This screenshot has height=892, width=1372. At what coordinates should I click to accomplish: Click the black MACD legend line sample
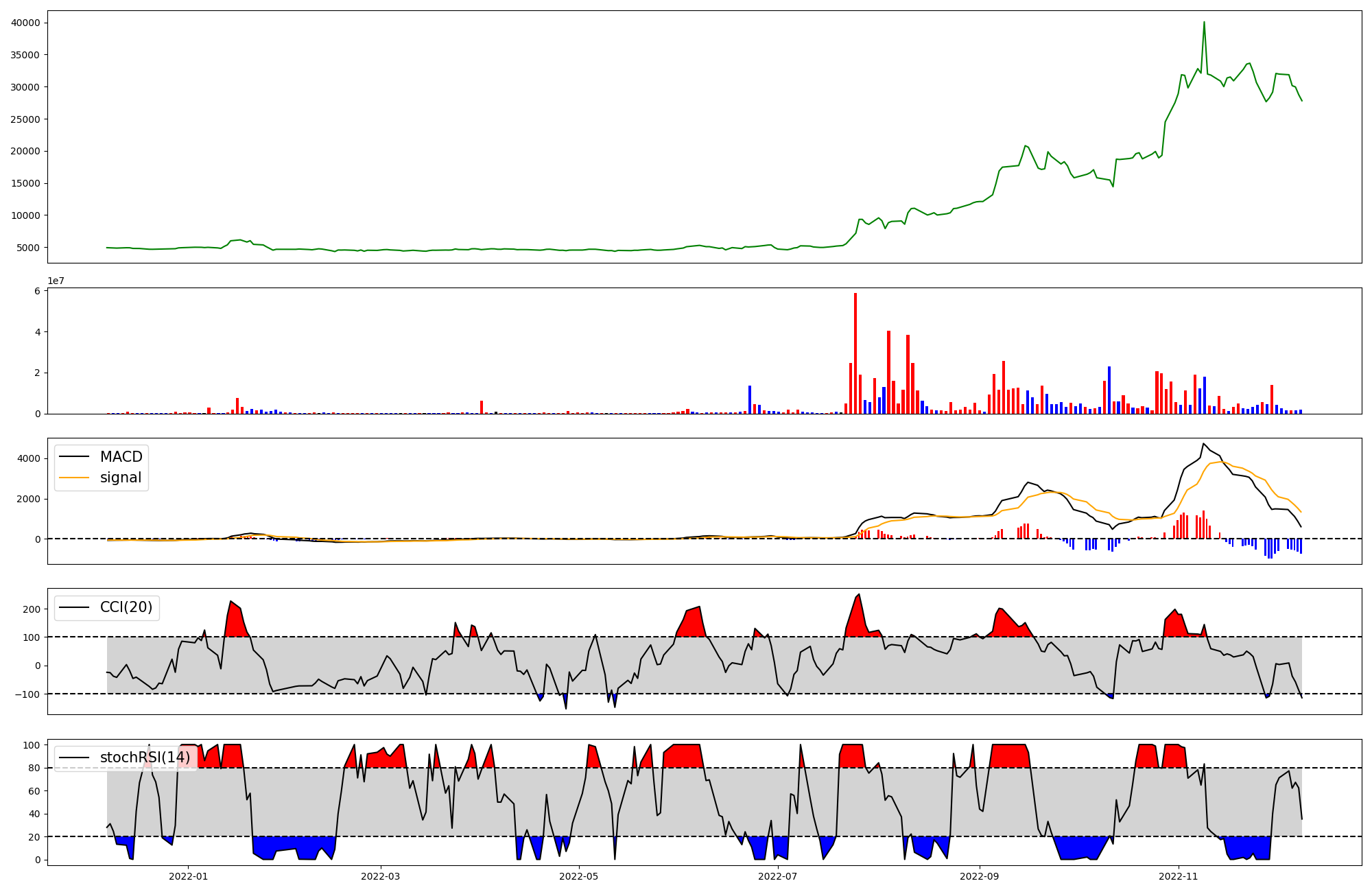click(74, 457)
